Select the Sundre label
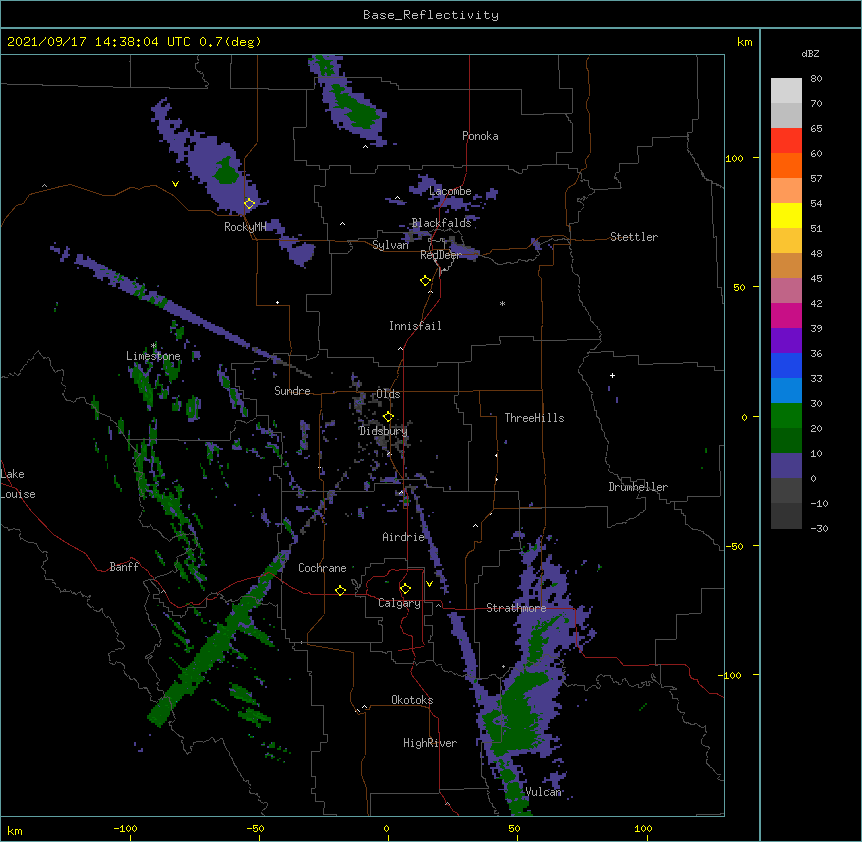Screen dimensions: 862x842 tap(292, 391)
